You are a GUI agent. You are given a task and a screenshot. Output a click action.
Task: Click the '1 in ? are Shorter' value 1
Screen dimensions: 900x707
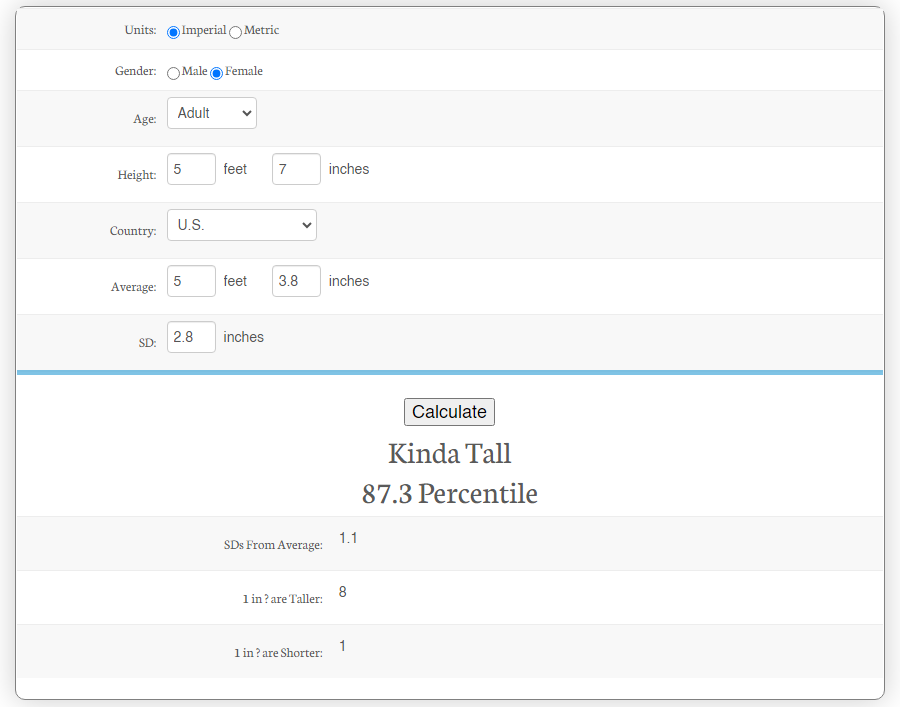pyautogui.click(x=343, y=646)
